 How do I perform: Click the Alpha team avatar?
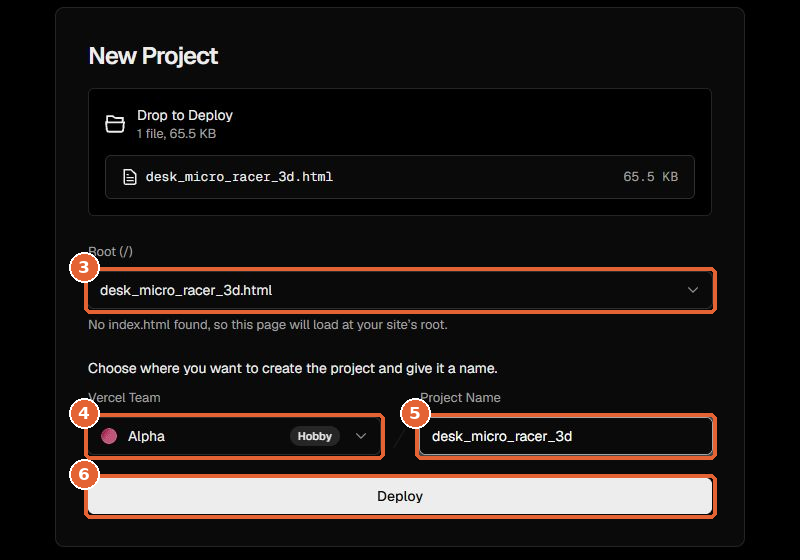tap(109, 436)
